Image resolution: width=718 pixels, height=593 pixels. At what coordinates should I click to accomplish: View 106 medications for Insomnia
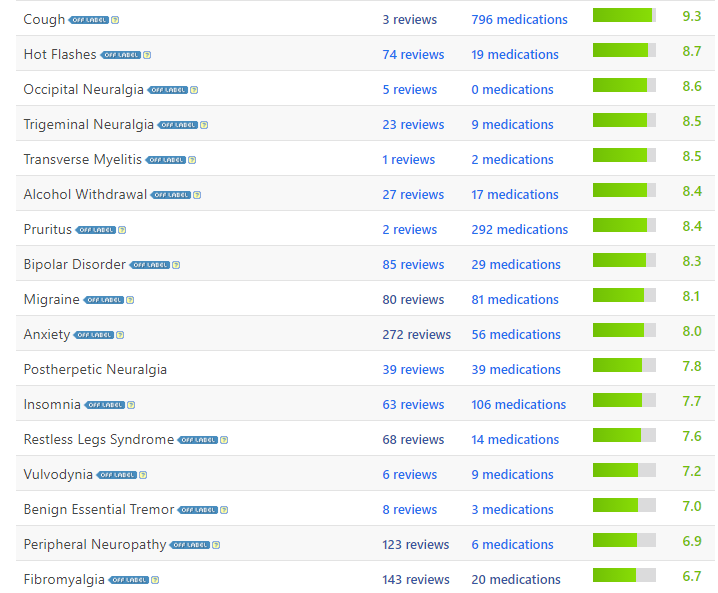(518, 405)
